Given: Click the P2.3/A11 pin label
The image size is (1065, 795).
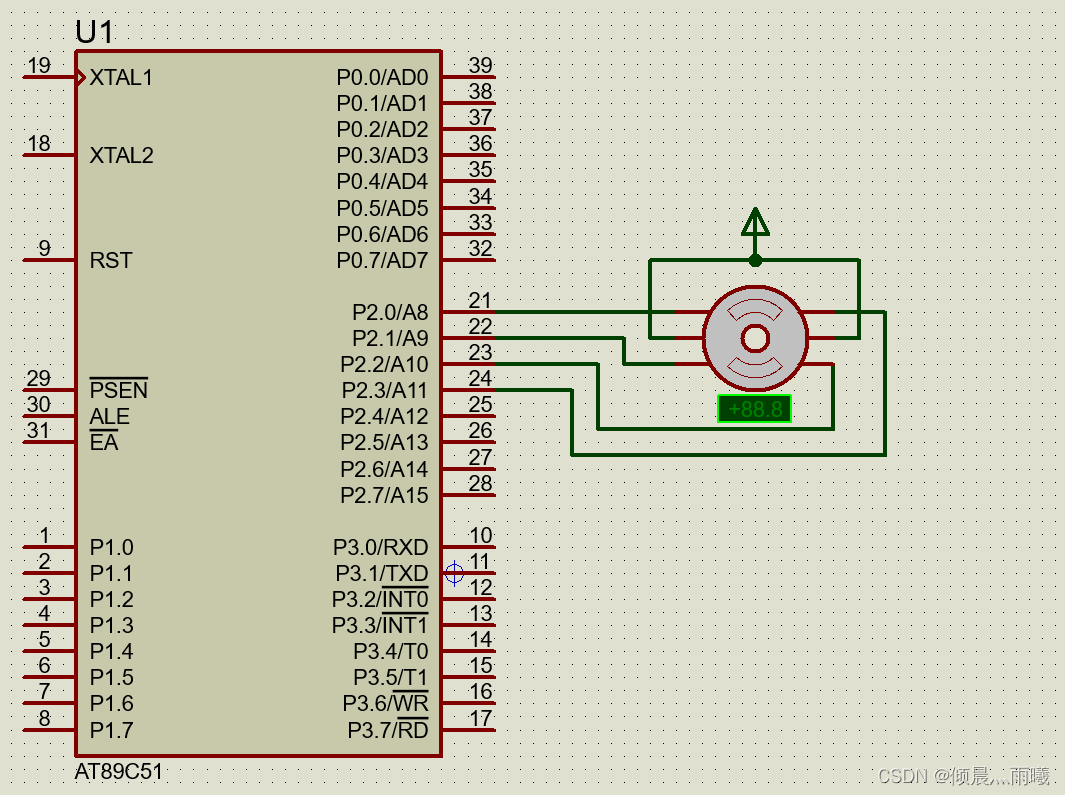Looking at the screenshot, I should coord(384,391).
